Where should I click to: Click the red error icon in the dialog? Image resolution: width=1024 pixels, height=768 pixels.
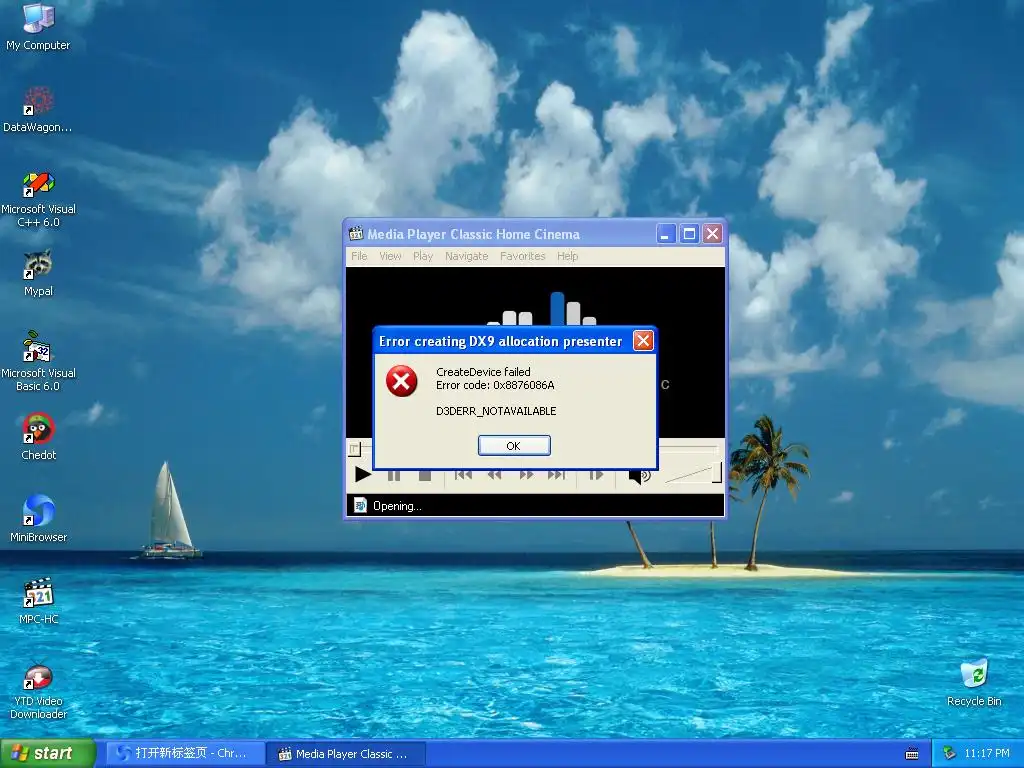click(x=402, y=381)
